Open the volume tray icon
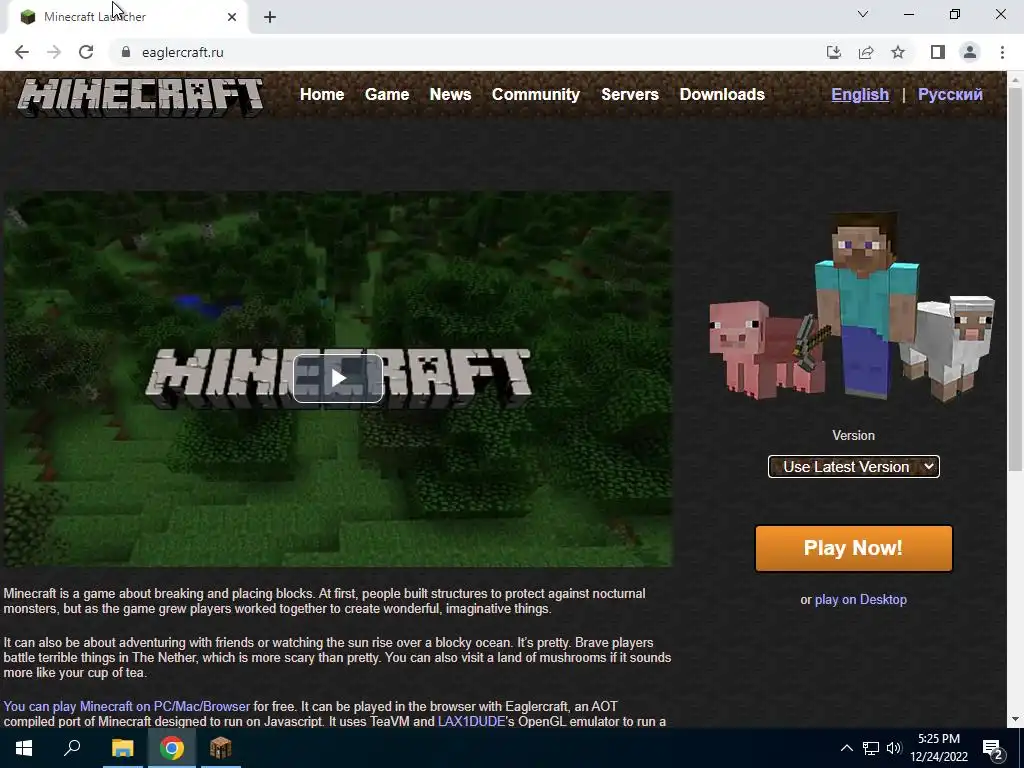The image size is (1024, 768). tap(894, 748)
